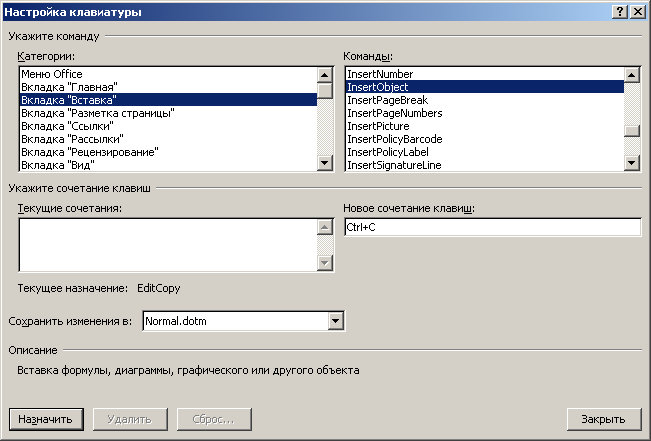Screen dimensions: 651x441
Task: Pick the Меню Office category
Action: (168, 74)
